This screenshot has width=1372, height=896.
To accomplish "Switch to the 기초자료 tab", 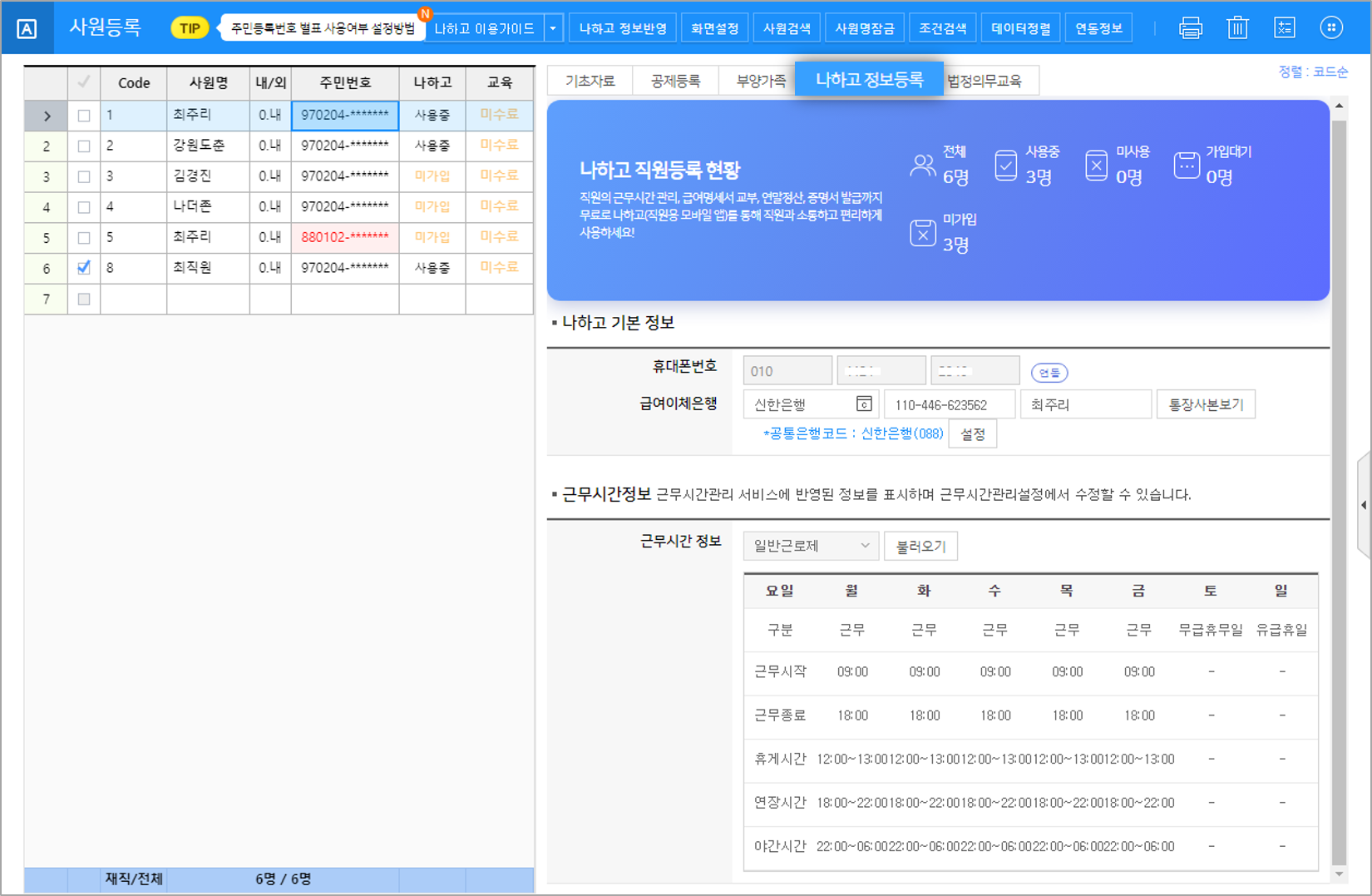I will tap(590, 81).
